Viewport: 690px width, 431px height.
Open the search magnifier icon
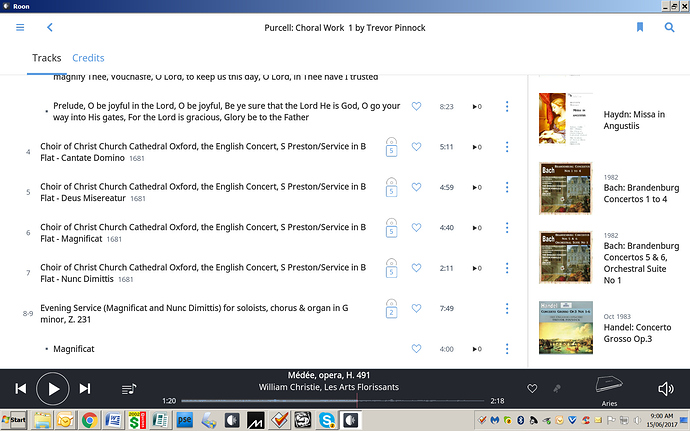click(669, 27)
